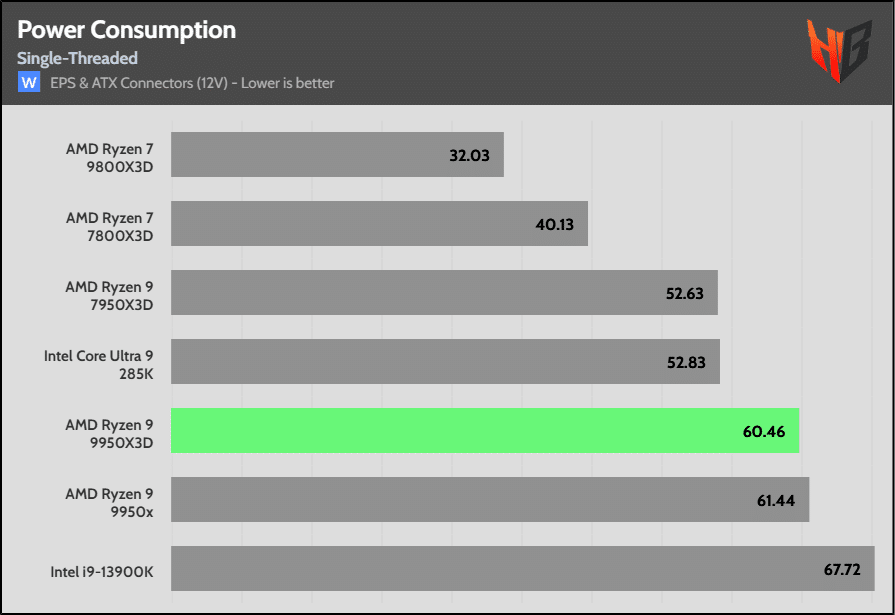Screen dimensions: 895x615
Task: Click the 32.03 value on the top bar
Action: (x=470, y=156)
